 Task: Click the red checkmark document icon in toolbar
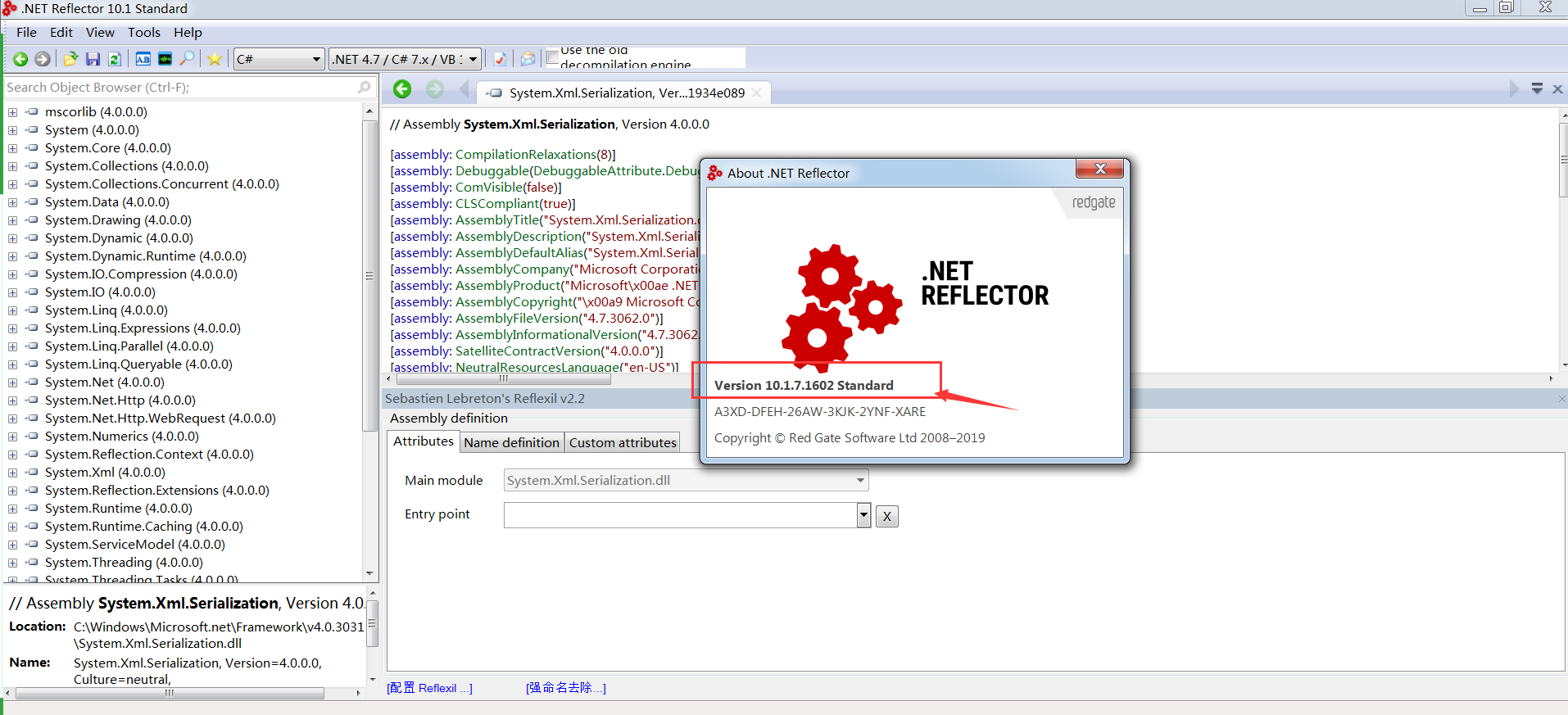point(500,59)
